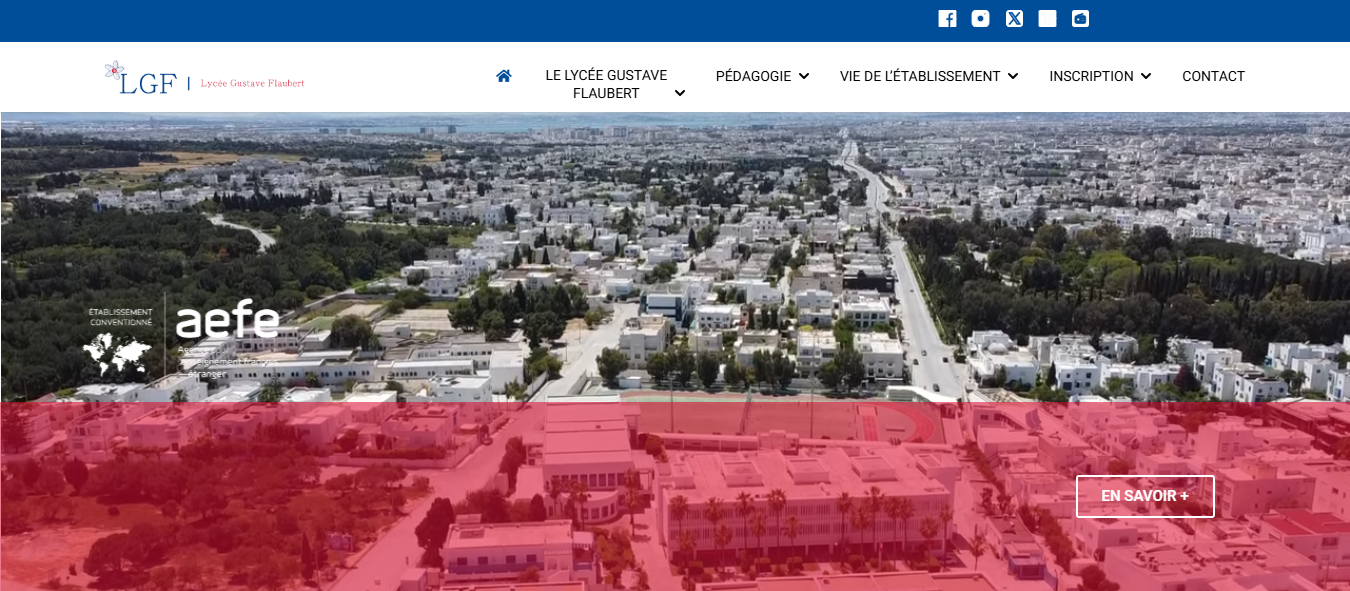
Task: Click the LGF flower logo
Action: (x=140, y=78)
